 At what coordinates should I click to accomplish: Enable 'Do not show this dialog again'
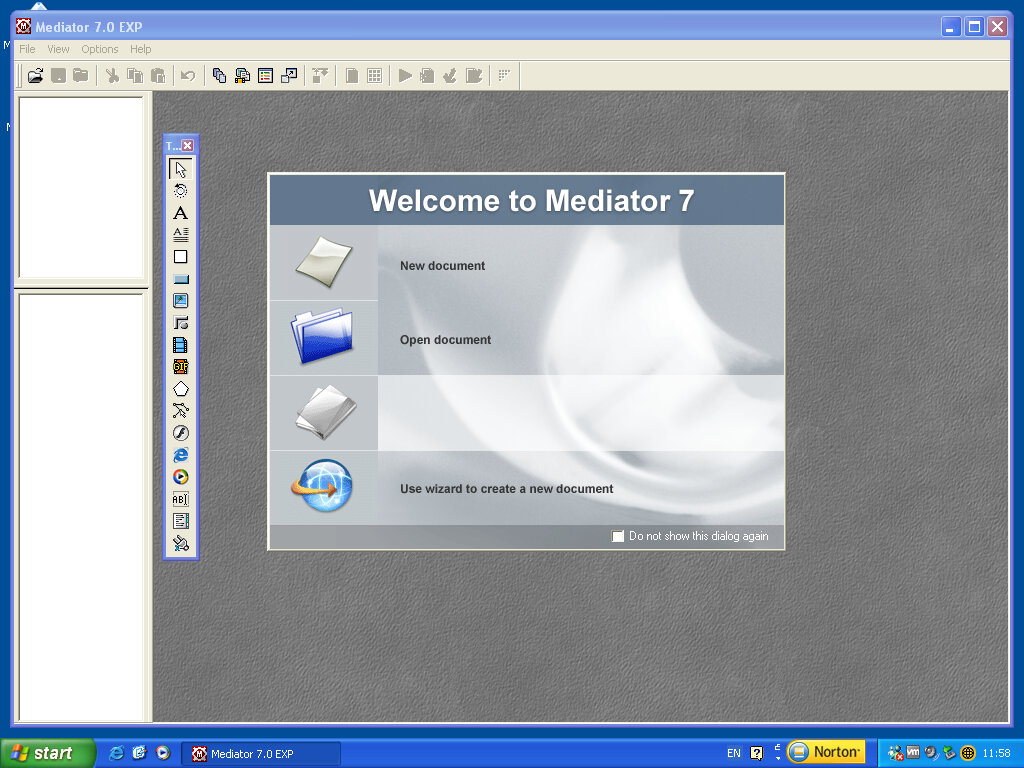point(618,536)
